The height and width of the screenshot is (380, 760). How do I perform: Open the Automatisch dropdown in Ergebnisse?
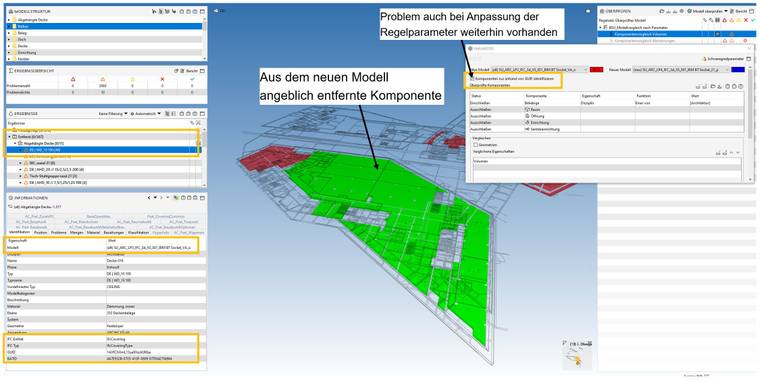point(146,113)
